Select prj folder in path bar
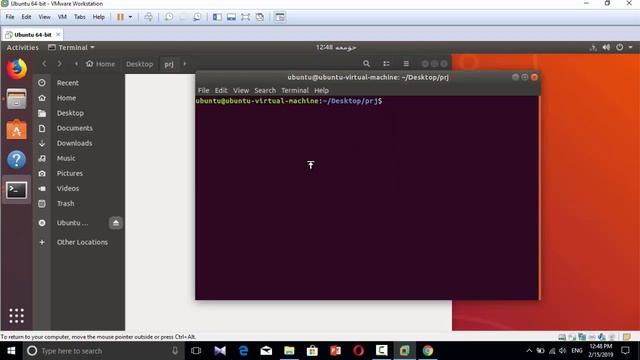The height and width of the screenshot is (360, 640). pos(169,64)
